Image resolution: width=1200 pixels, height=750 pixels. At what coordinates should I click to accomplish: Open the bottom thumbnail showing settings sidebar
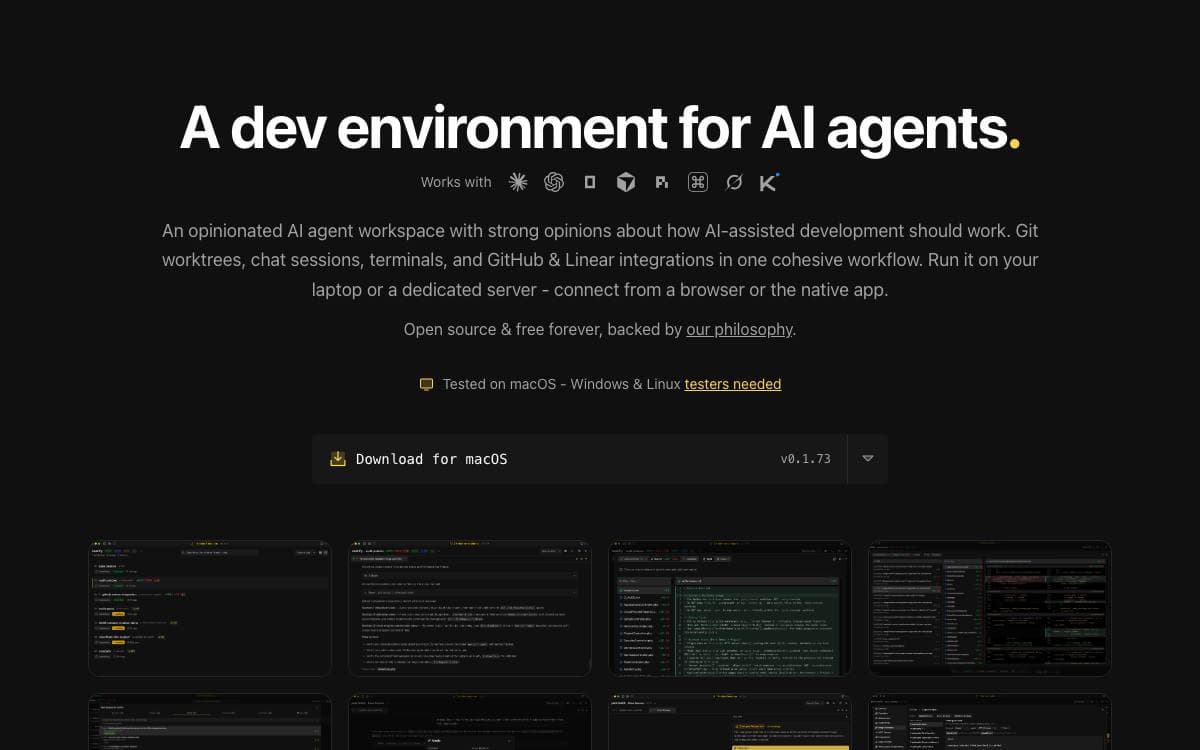click(x=990, y=722)
